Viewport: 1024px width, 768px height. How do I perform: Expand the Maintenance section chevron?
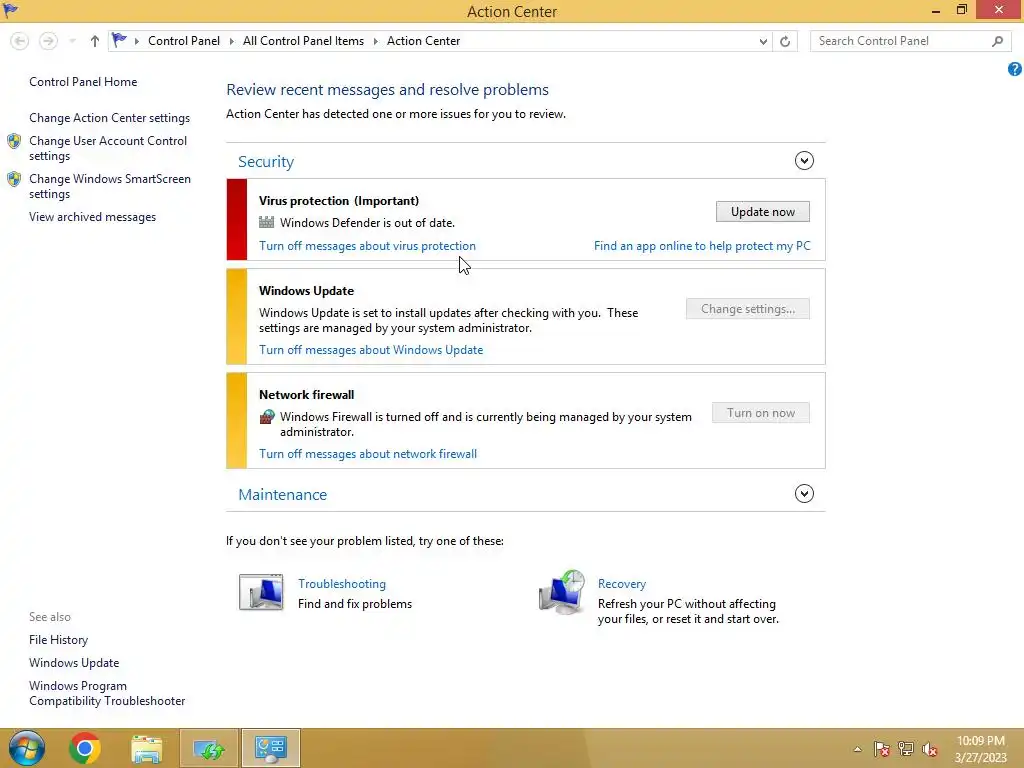pos(804,494)
